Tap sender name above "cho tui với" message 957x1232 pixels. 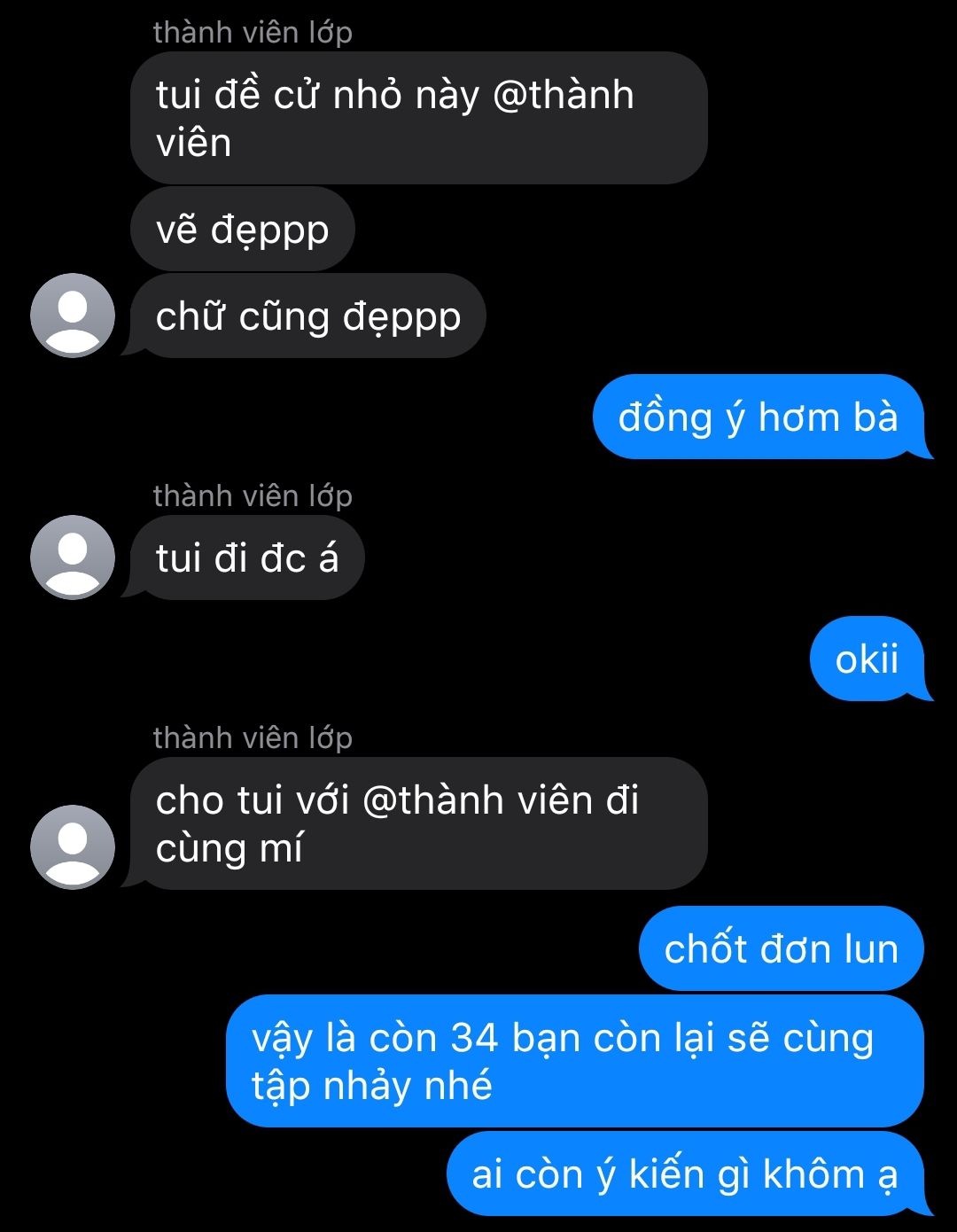coord(253,737)
